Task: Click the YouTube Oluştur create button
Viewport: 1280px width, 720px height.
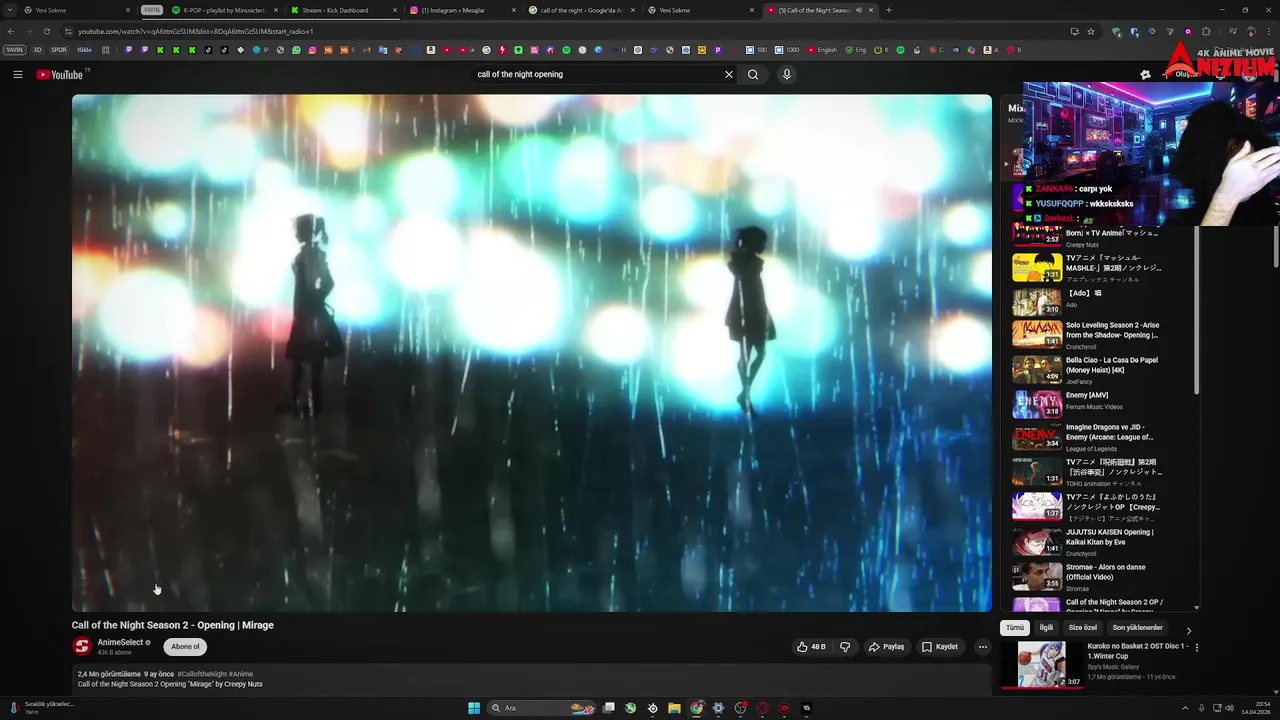Action: pyautogui.click(x=1184, y=74)
